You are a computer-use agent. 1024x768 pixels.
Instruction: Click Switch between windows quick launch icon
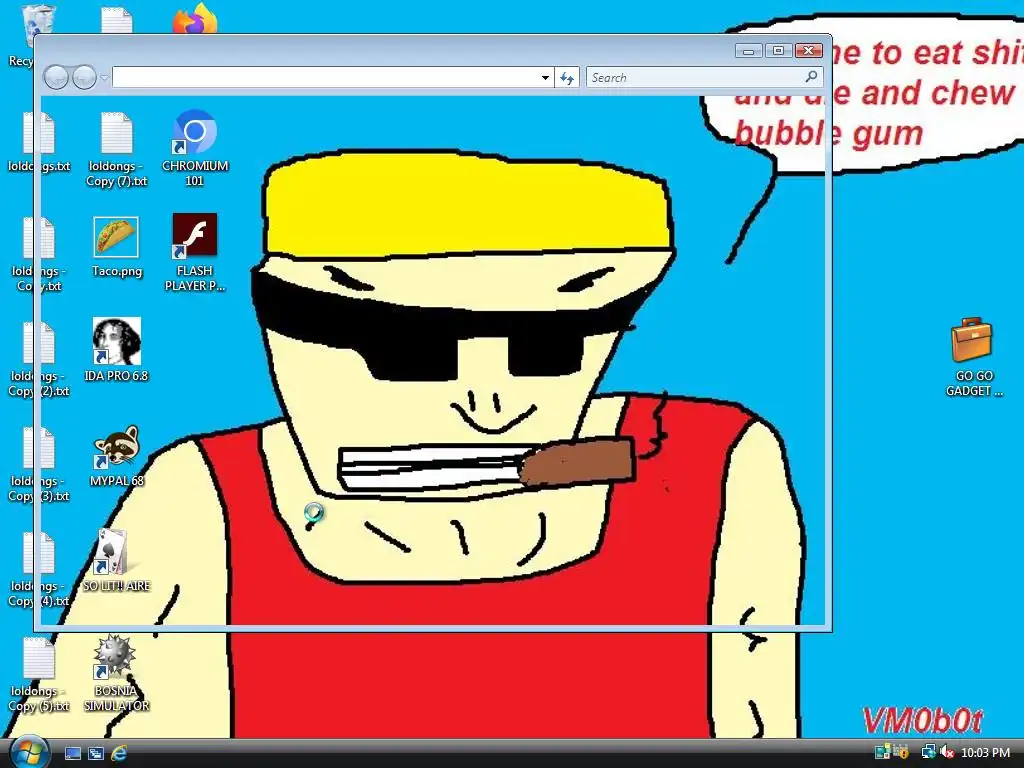(x=96, y=753)
